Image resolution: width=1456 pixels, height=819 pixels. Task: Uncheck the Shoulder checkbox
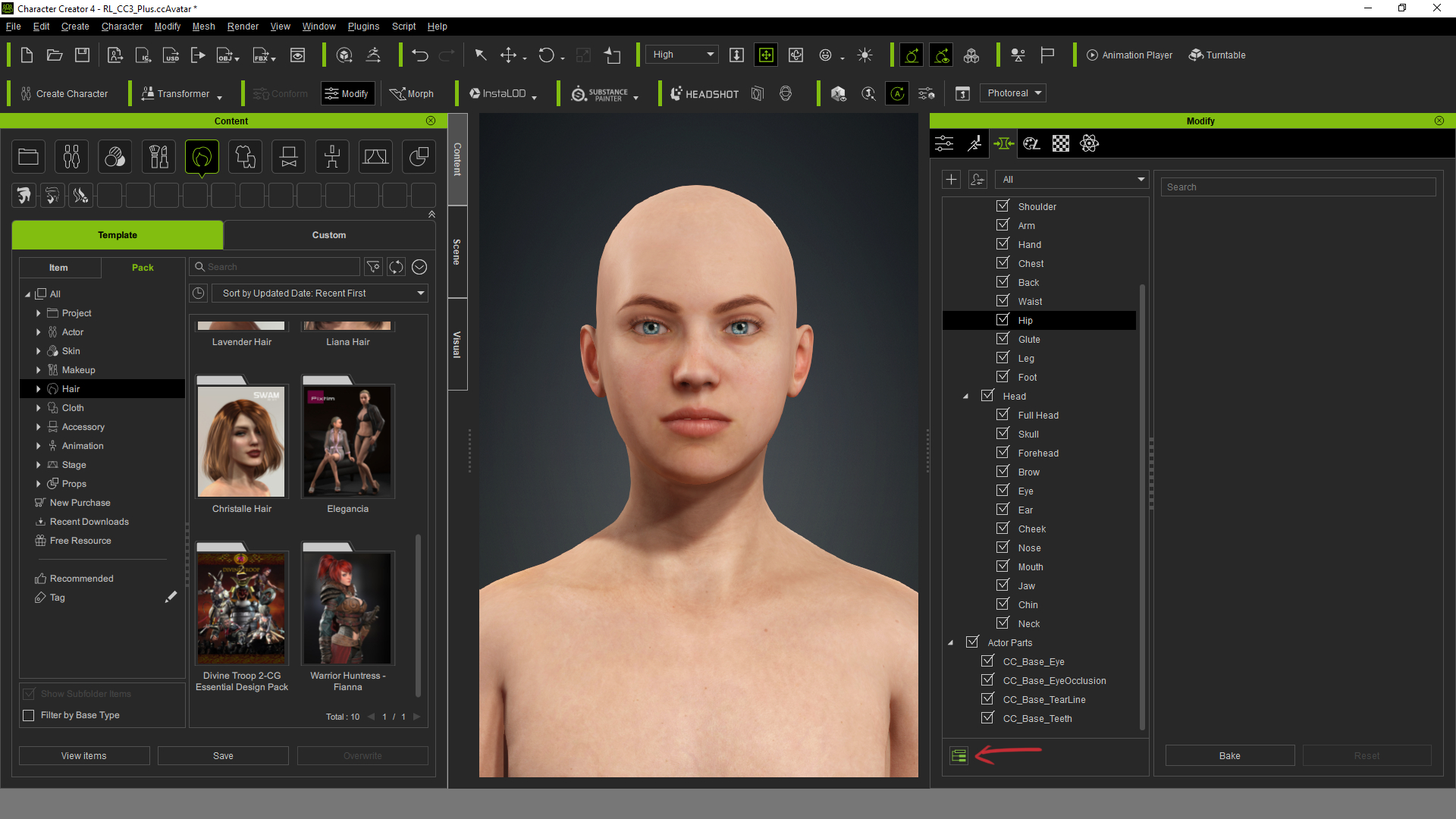(1003, 206)
